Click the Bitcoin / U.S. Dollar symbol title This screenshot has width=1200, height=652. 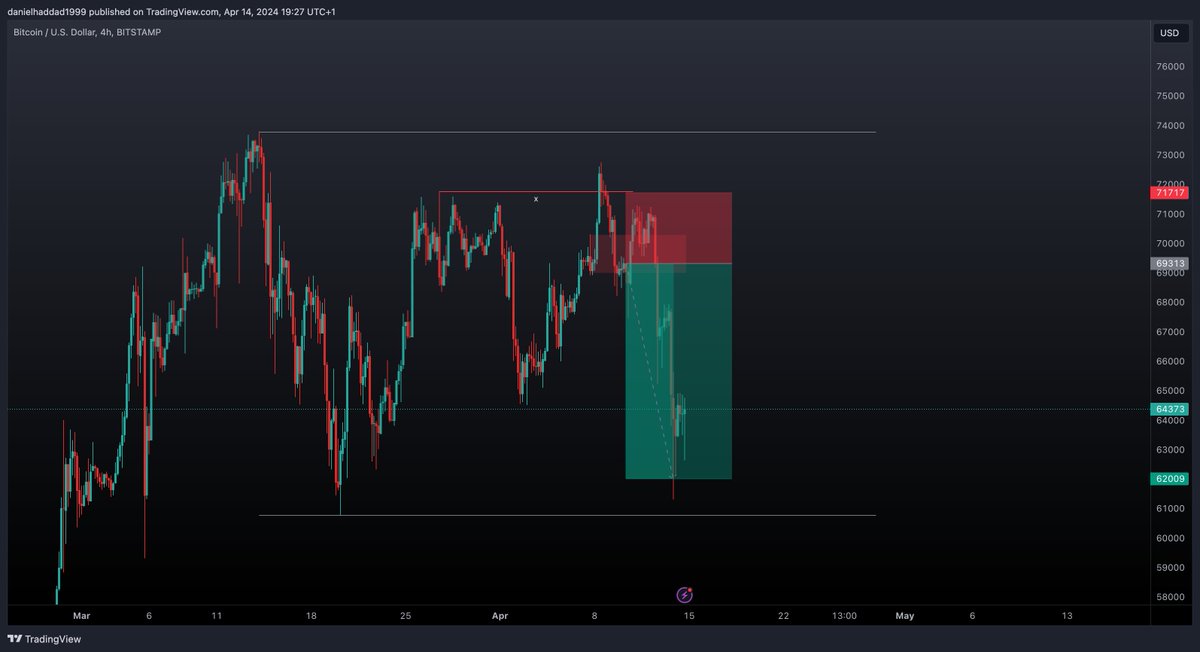pyautogui.click(x=87, y=32)
